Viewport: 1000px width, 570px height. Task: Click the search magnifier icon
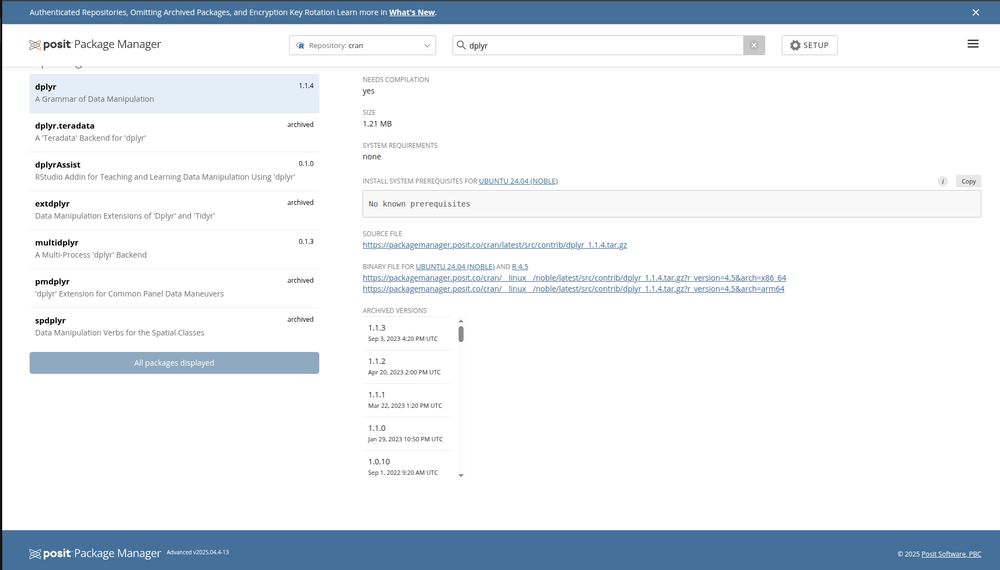461,45
